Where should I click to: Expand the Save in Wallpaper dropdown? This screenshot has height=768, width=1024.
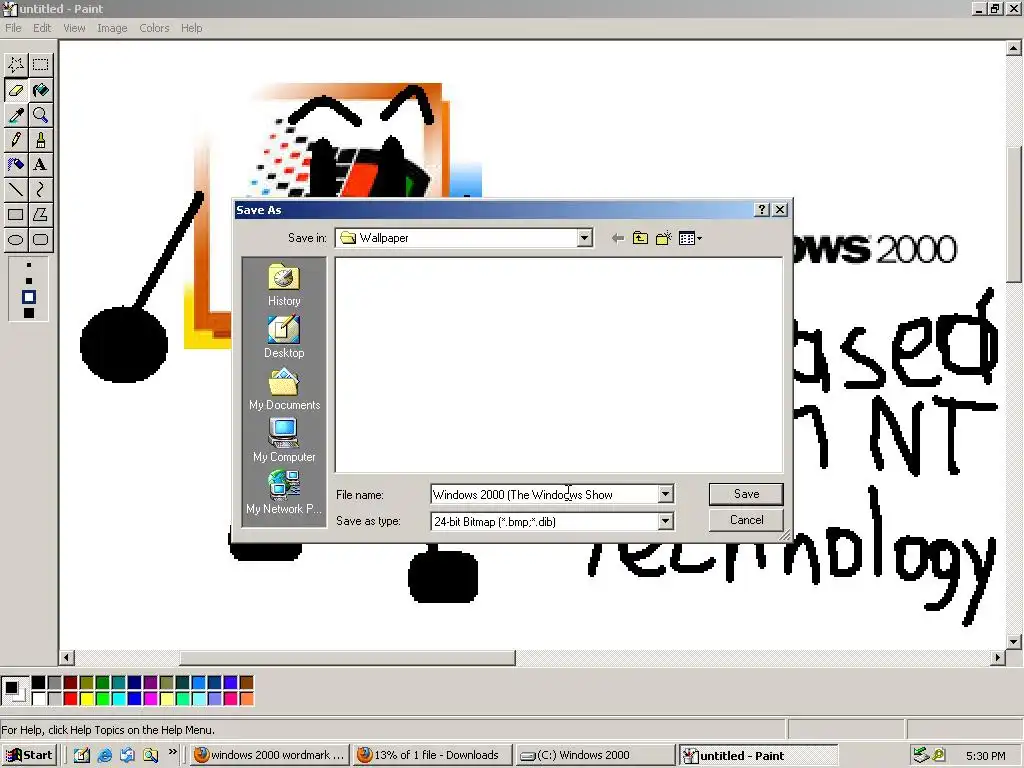584,238
